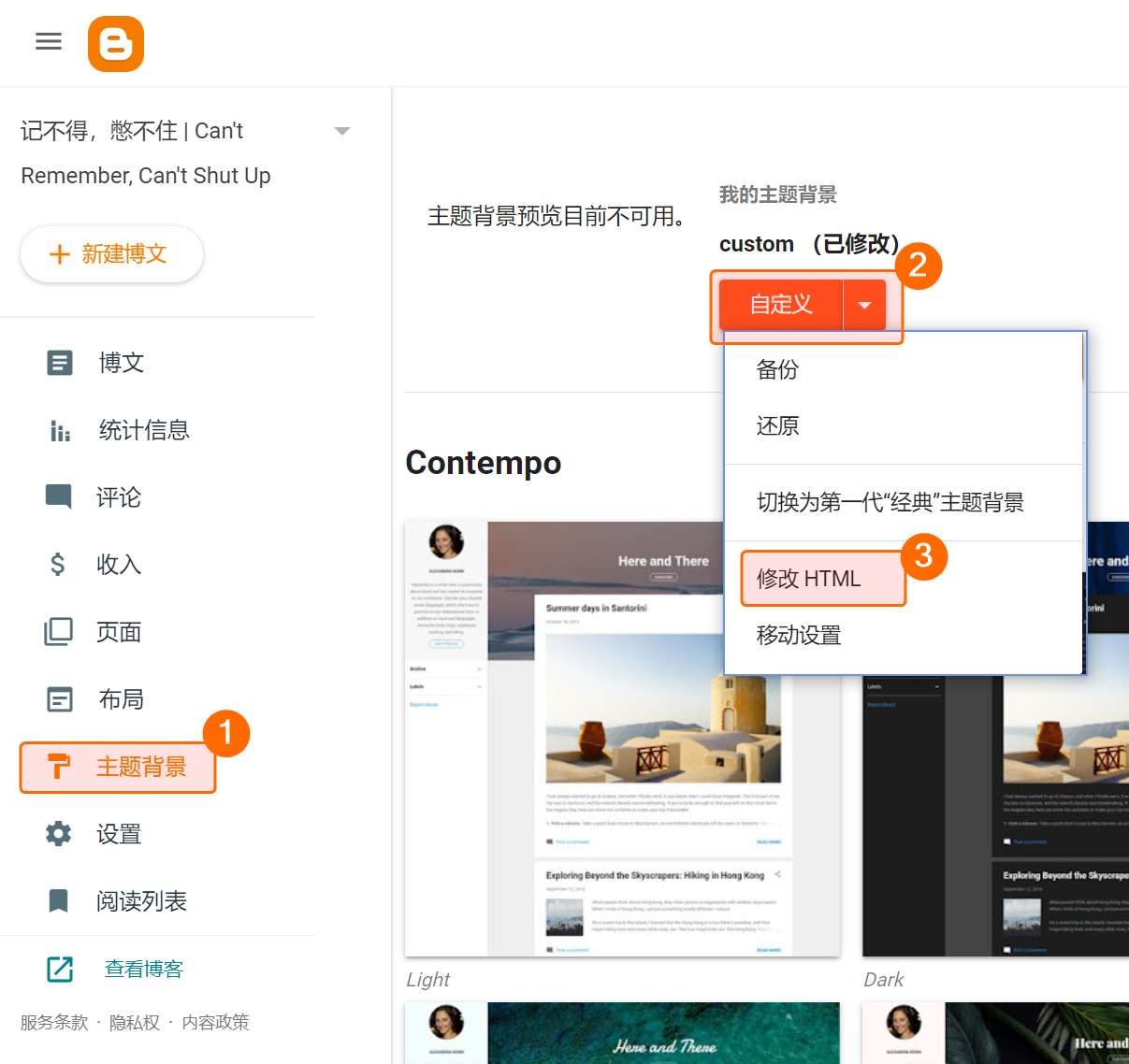Select 还原 from the theme menu
The width and height of the screenshot is (1129, 1064).
(777, 426)
